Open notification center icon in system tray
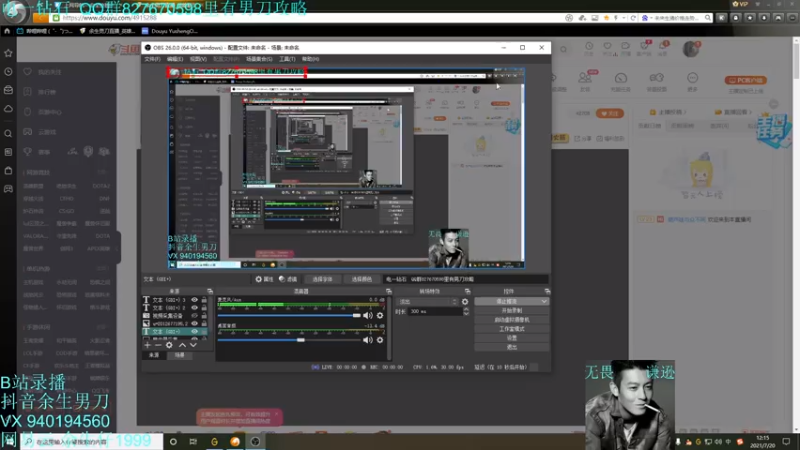The image size is (800, 450). [786, 442]
